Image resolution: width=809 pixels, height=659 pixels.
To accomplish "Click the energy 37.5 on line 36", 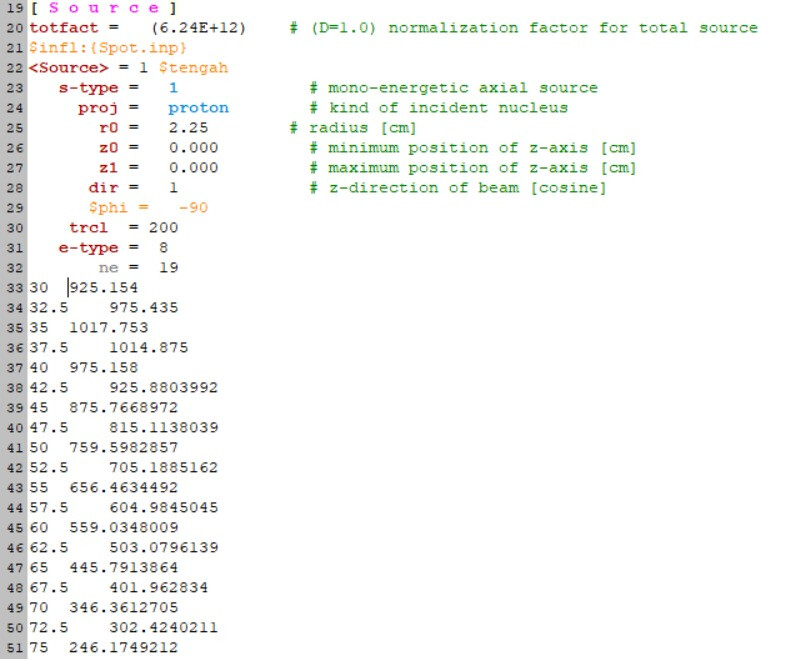I will point(48,348).
